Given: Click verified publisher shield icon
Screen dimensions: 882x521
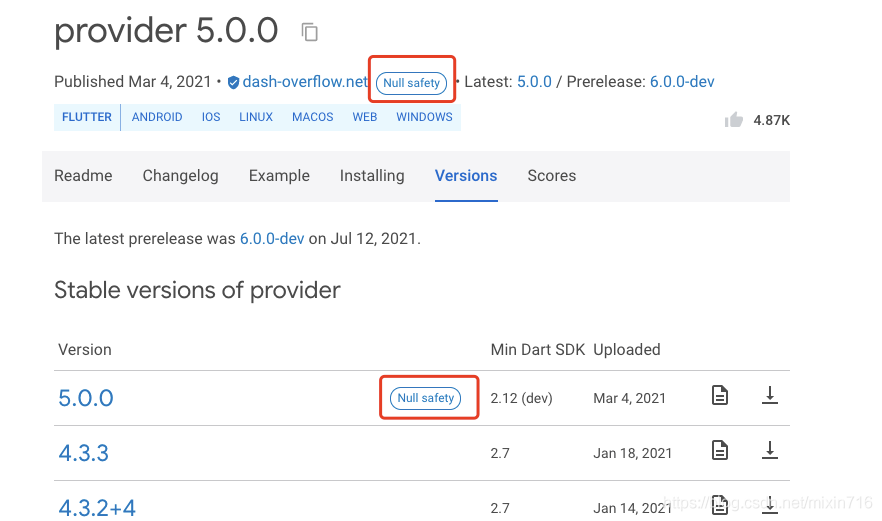Looking at the screenshot, I should pos(233,82).
